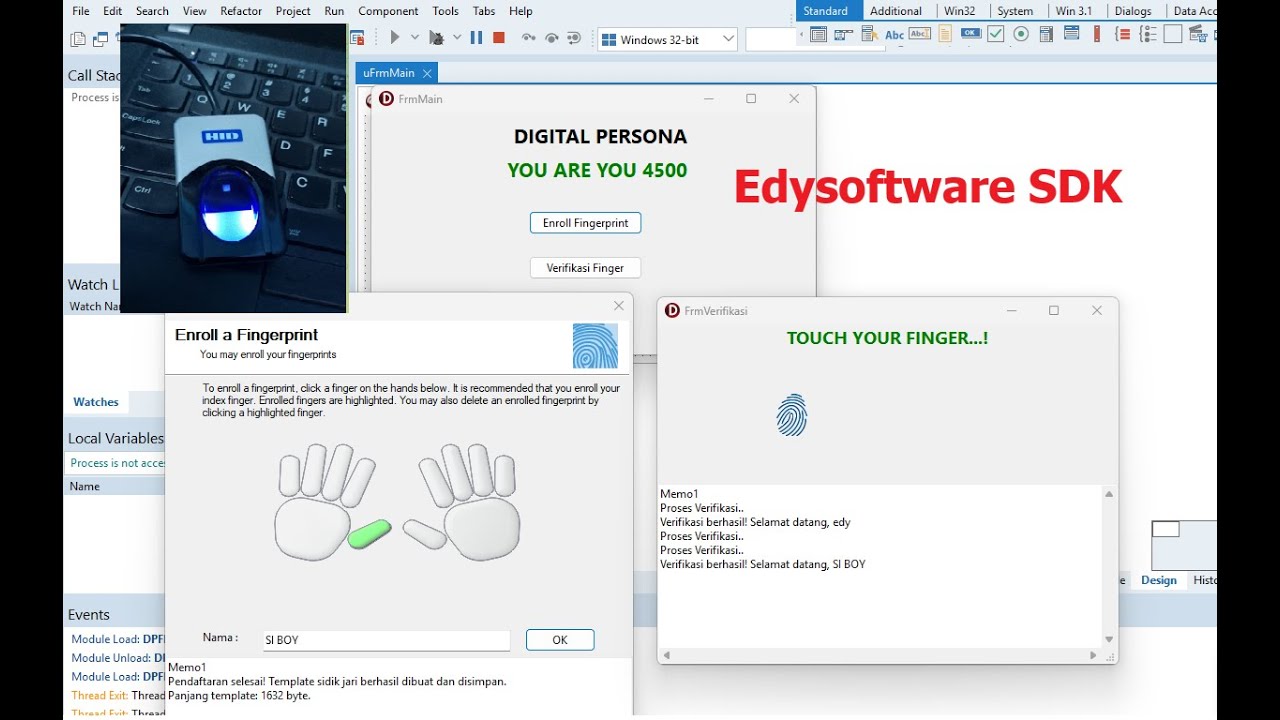Expand the Run Without Debugging dropdown arrow
The width and height of the screenshot is (1280, 720).
point(457,38)
